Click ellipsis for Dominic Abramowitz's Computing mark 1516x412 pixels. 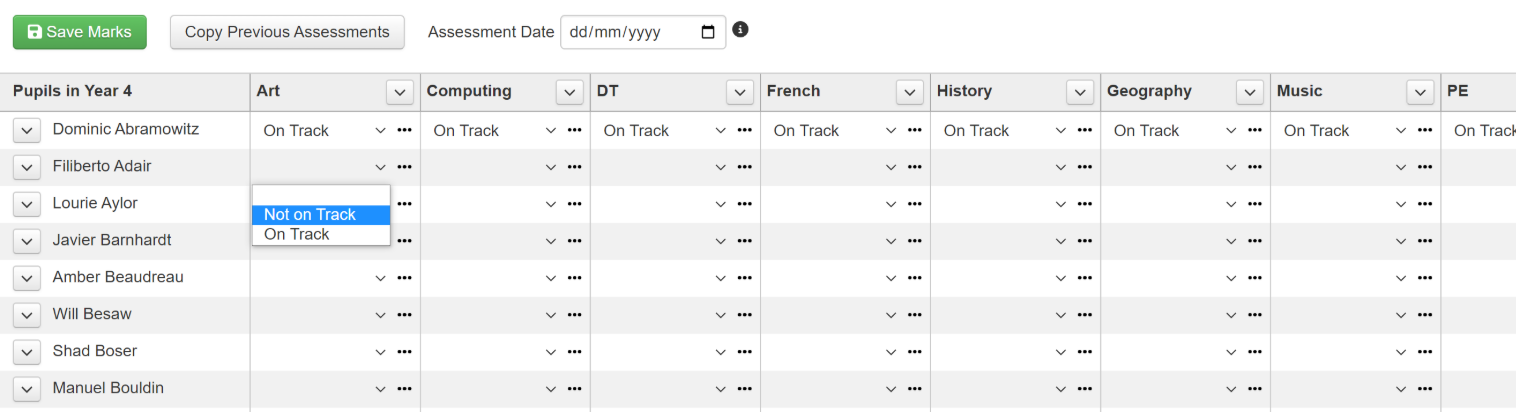click(x=574, y=130)
